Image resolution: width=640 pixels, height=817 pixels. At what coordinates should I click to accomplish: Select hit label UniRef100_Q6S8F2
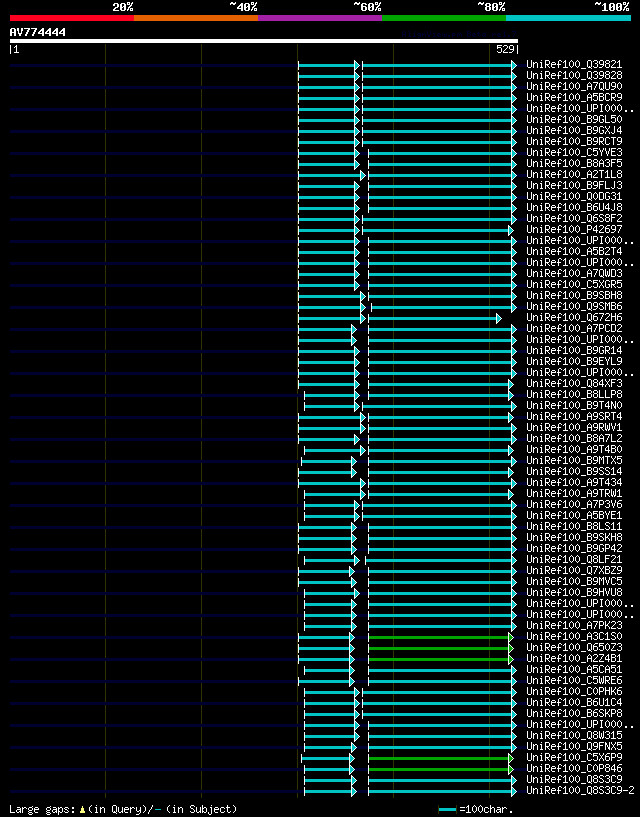click(x=574, y=218)
